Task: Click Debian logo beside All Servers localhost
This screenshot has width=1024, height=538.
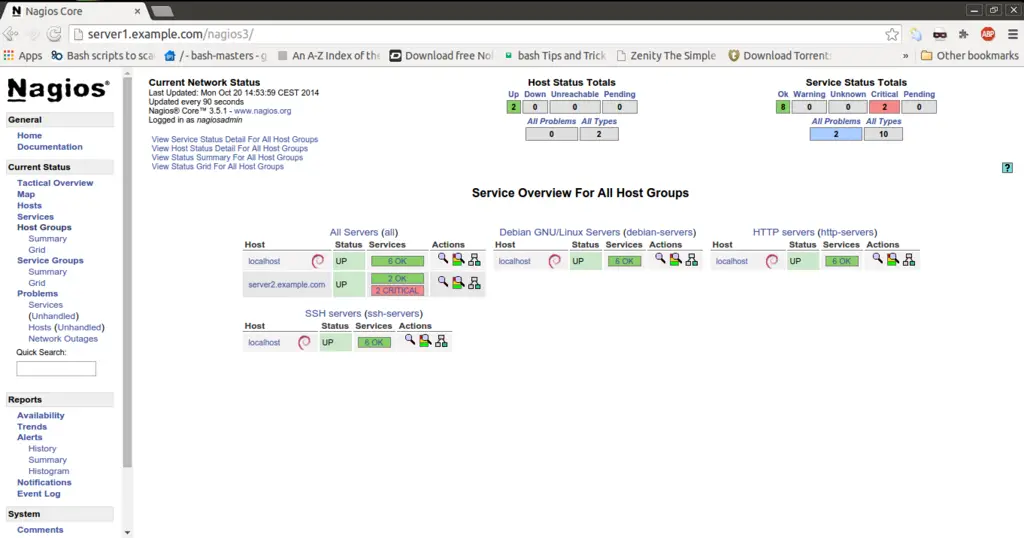Action: (x=318, y=261)
